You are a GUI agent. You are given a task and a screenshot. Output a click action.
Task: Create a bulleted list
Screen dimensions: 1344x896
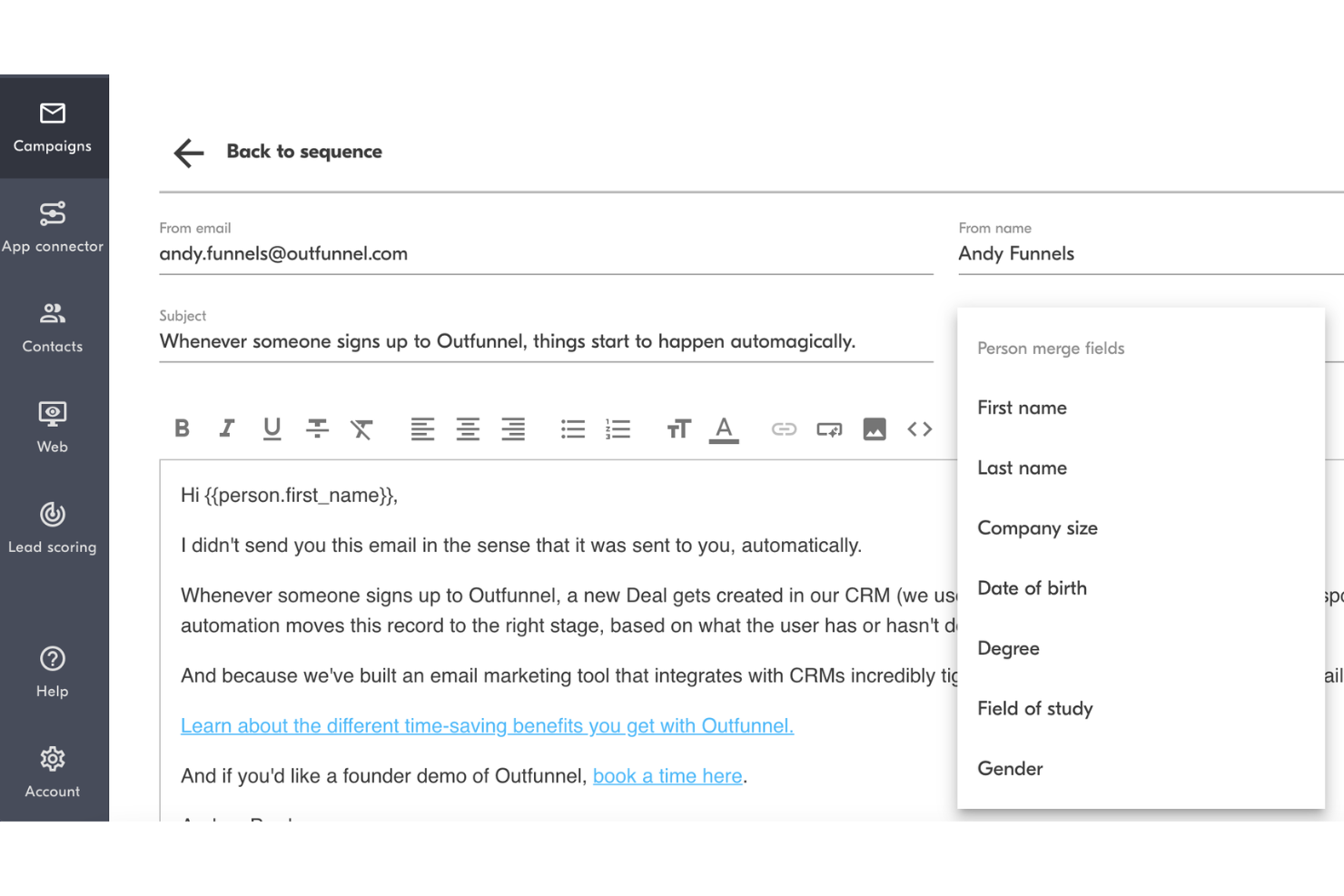click(x=572, y=428)
